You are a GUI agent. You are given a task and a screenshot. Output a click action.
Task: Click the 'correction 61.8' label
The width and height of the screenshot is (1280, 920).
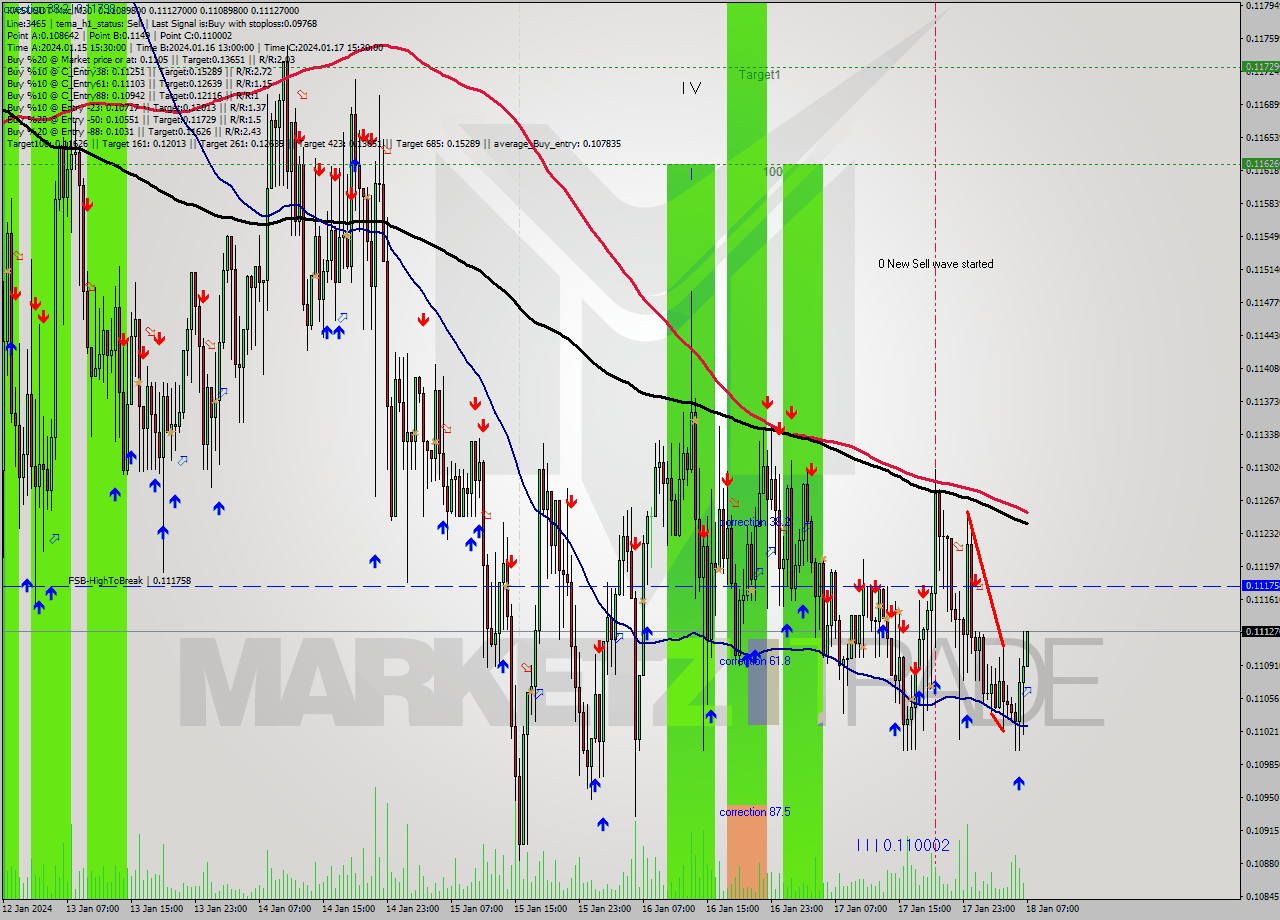[x=755, y=661]
